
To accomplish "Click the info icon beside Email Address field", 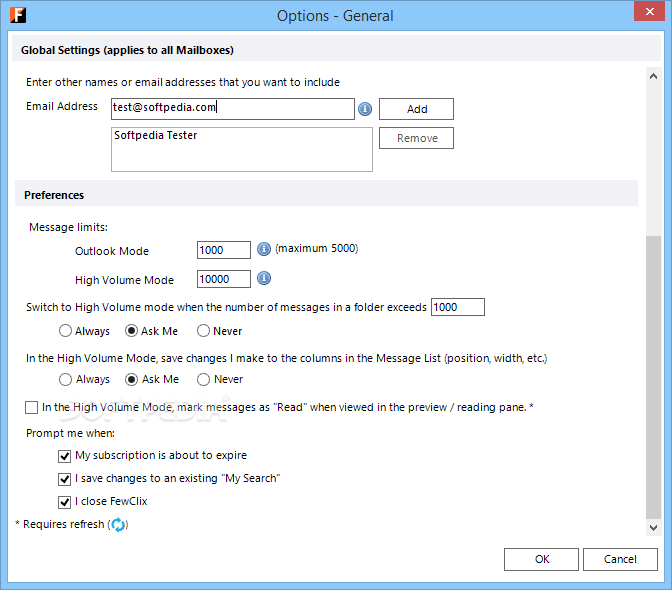I will [365, 109].
